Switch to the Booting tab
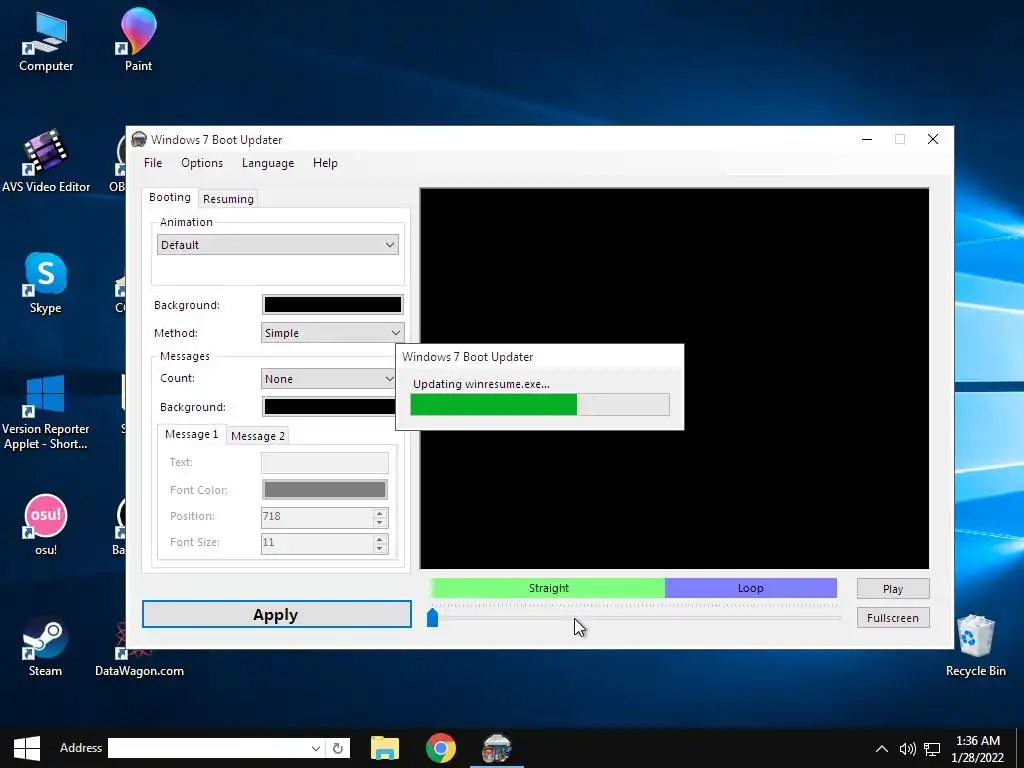This screenshot has height=768, width=1024. (170, 197)
